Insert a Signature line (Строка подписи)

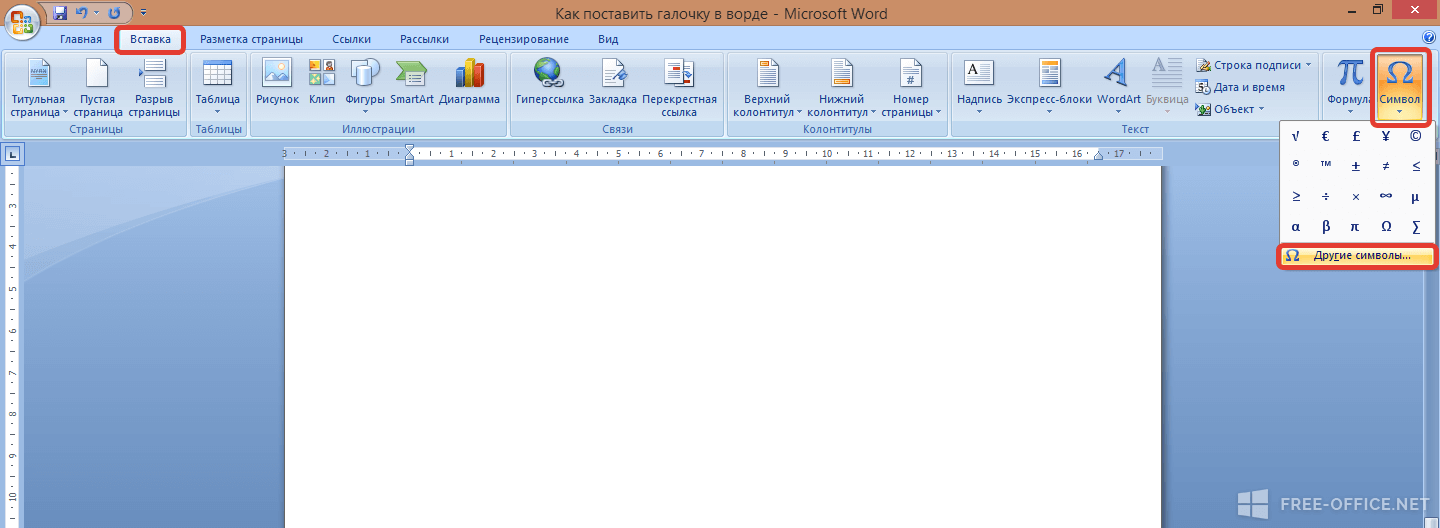coord(1254,65)
